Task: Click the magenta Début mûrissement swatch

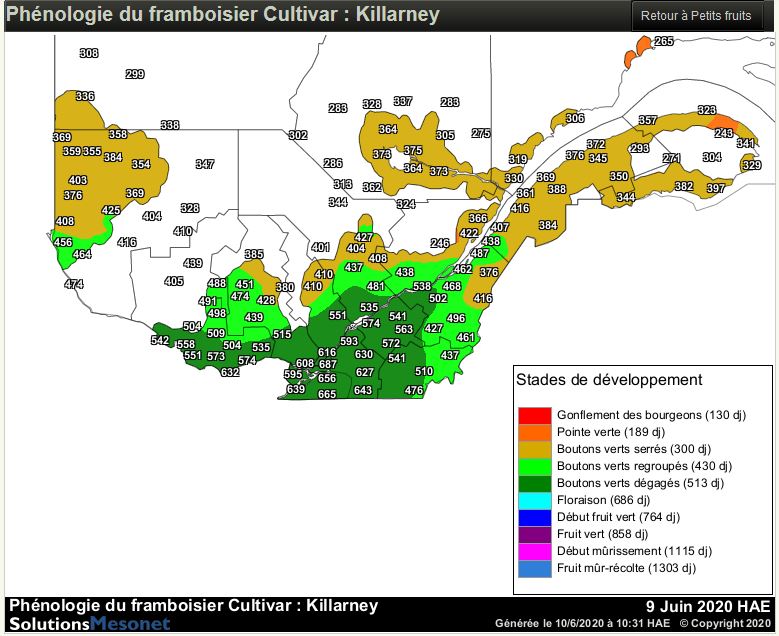Action: click(x=535, y=551)
